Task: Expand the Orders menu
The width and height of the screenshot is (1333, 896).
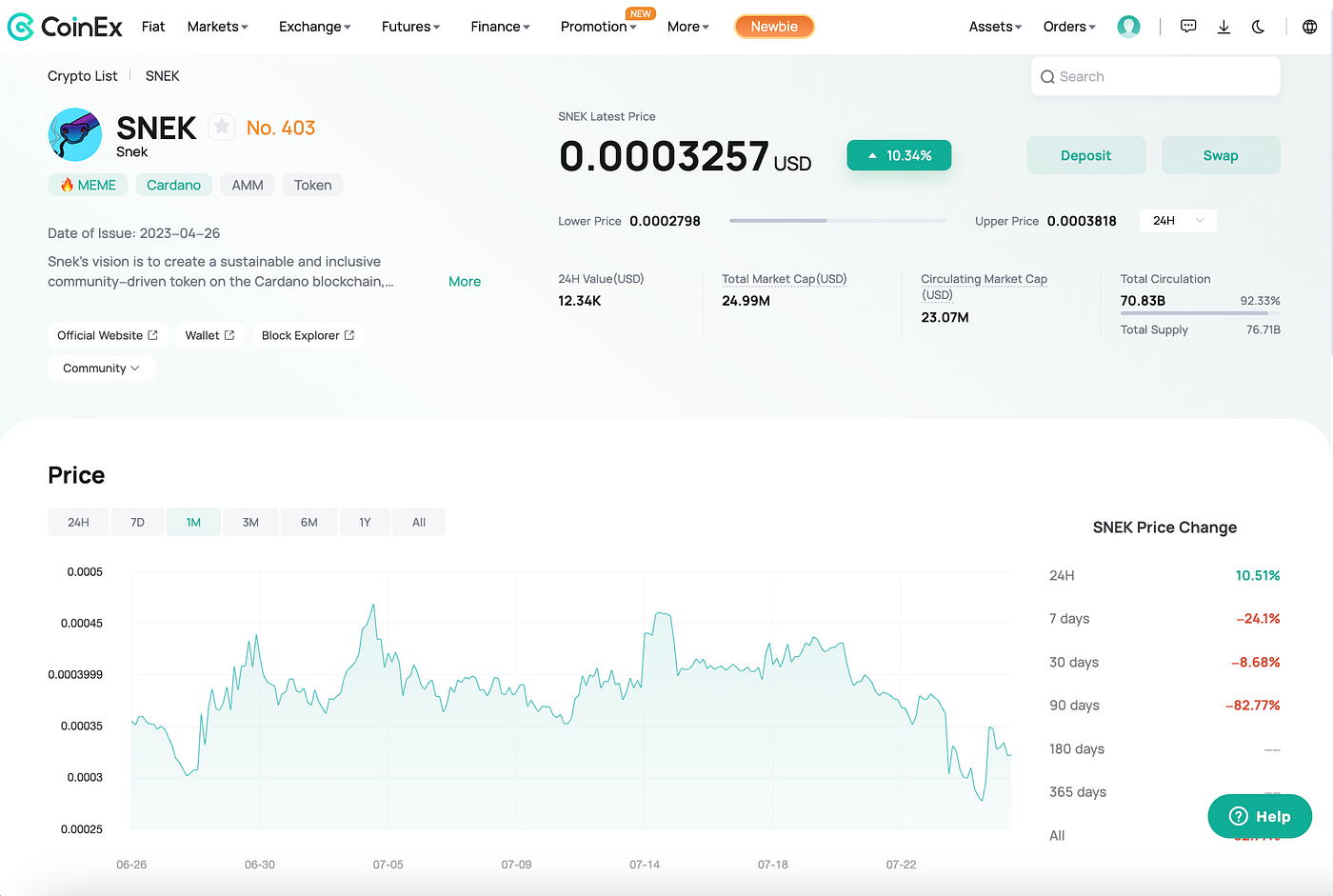Action: point(1069,27)
